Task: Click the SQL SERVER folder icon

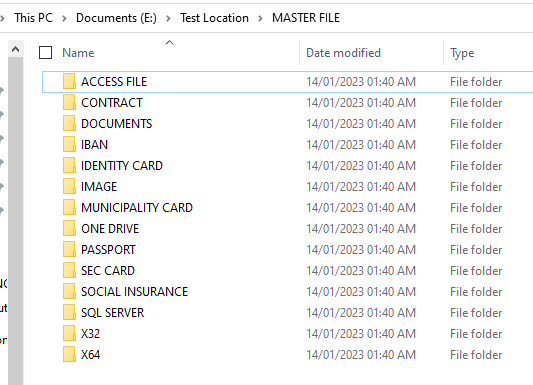Action: (69, 313)
